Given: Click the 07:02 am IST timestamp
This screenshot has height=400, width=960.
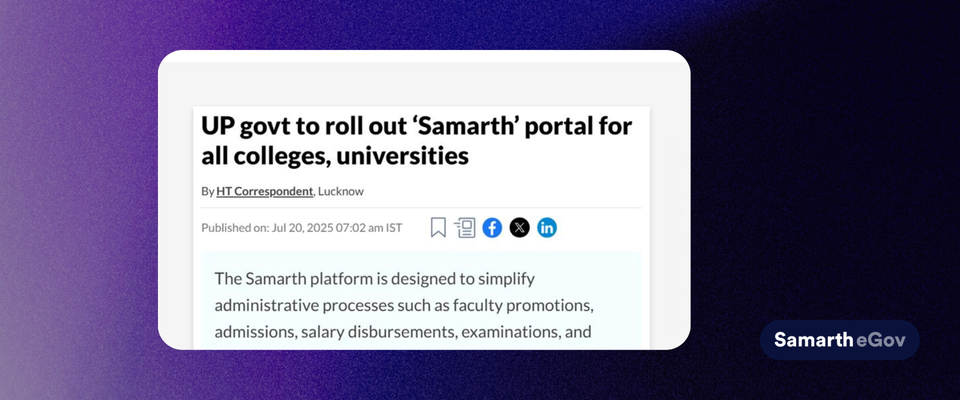Looking at the screenshot, I should pyautogui.click(x=371, y=228).
